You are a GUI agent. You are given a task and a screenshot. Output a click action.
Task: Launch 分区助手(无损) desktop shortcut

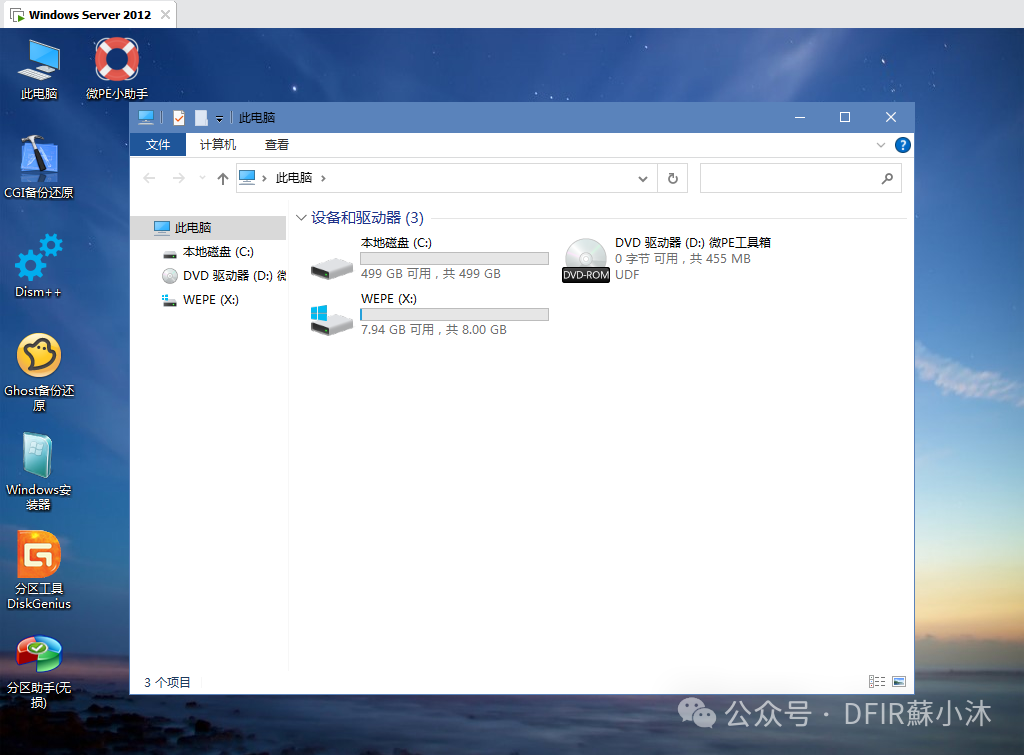pos(39,671)
